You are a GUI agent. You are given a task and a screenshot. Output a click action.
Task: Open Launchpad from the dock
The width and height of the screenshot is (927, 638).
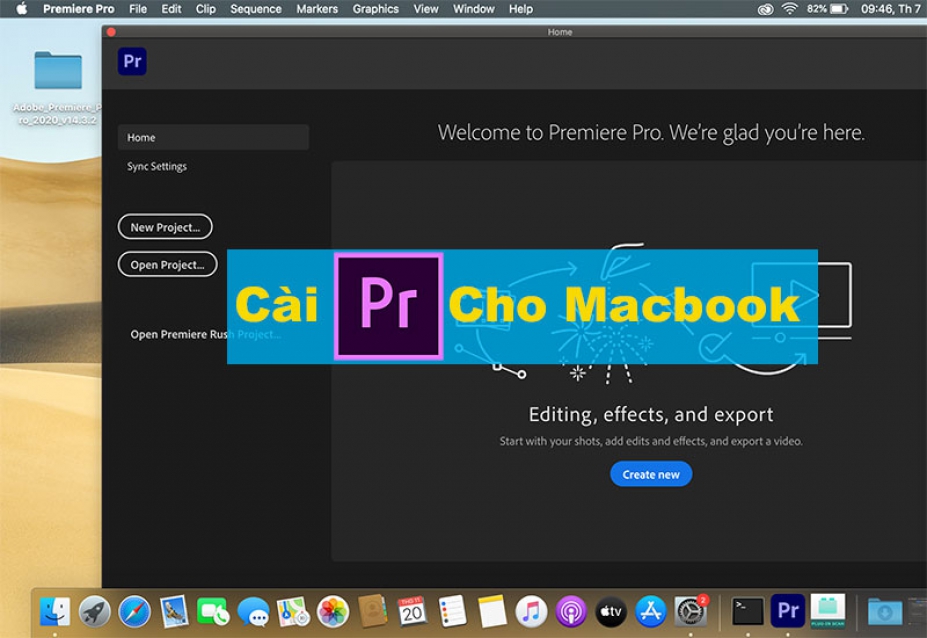coord(95,611)
